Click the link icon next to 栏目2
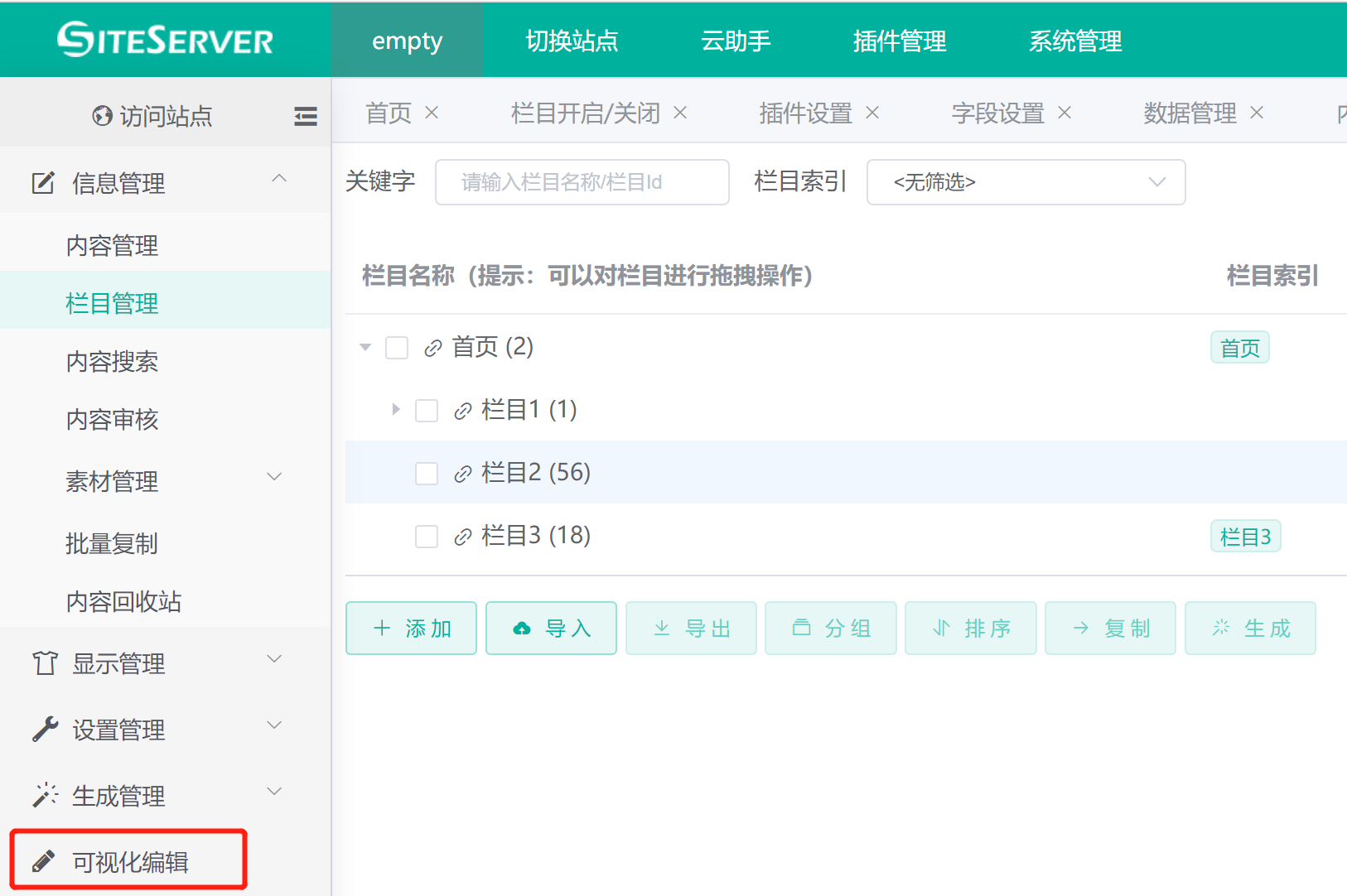This screenshot has height=896, width=1347. [x=463, y=474]
